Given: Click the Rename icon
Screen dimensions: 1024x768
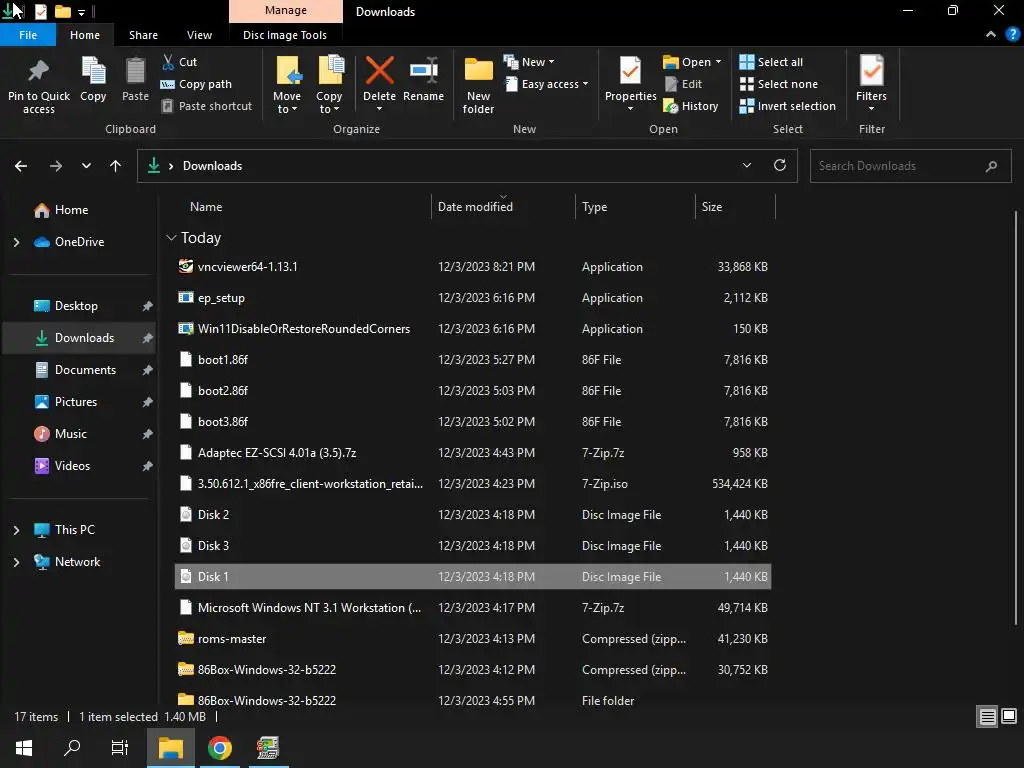Looking at the screenshot, I should coord(423,71).
